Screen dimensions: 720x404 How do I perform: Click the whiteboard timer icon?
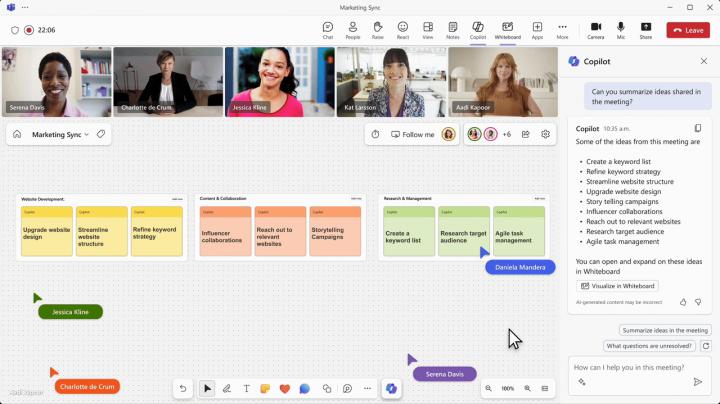(x=375, y=134)
